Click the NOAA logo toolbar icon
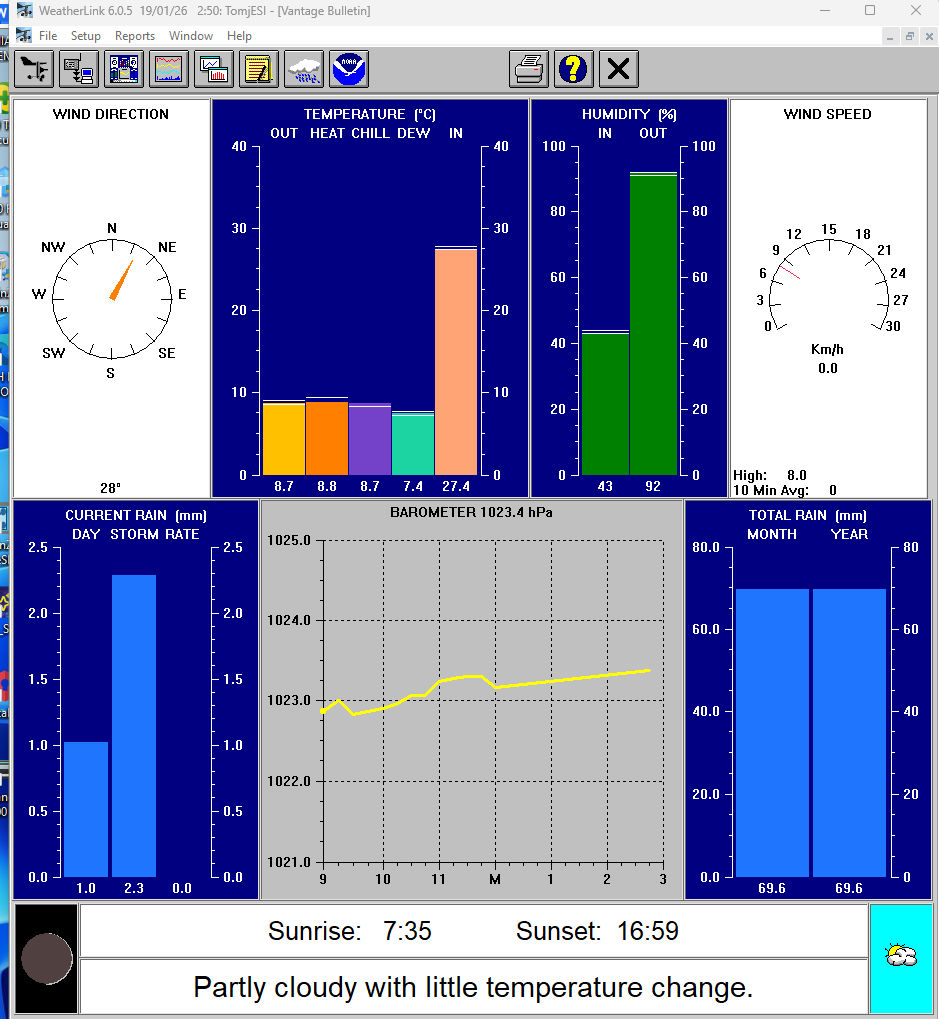939x1019 pixels. point(350,69)
